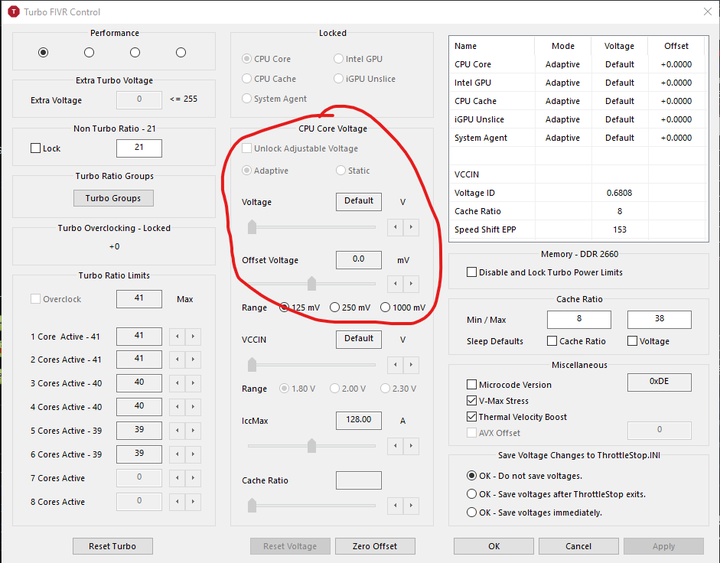720x563 pixels.
Task: Click the 0xDE microcode button
Action: click(659, 382)
